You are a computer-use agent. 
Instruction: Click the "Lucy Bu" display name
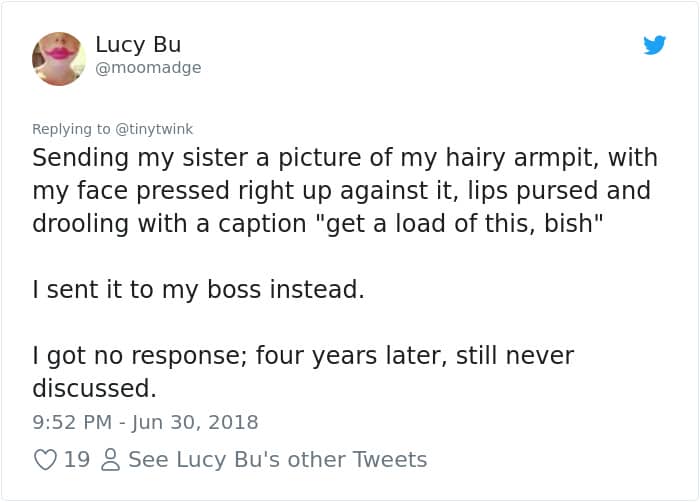point(138,45)
